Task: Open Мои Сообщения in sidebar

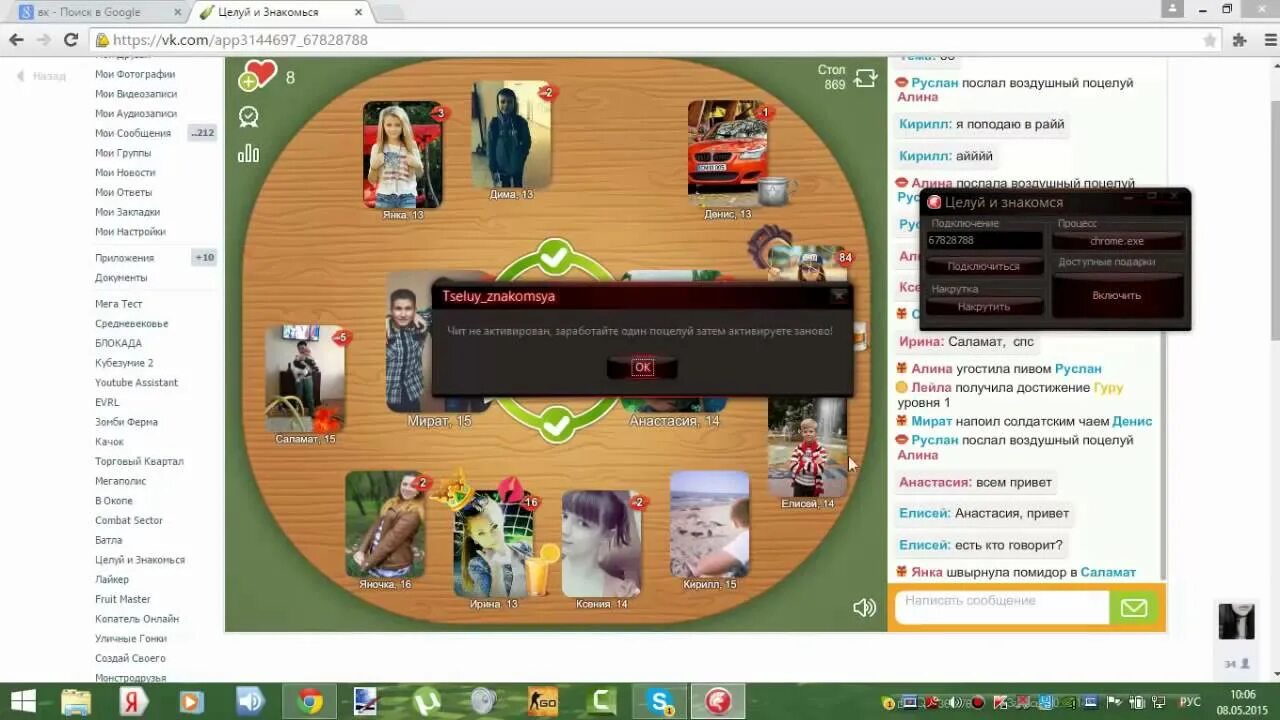Action: point(133,133)
